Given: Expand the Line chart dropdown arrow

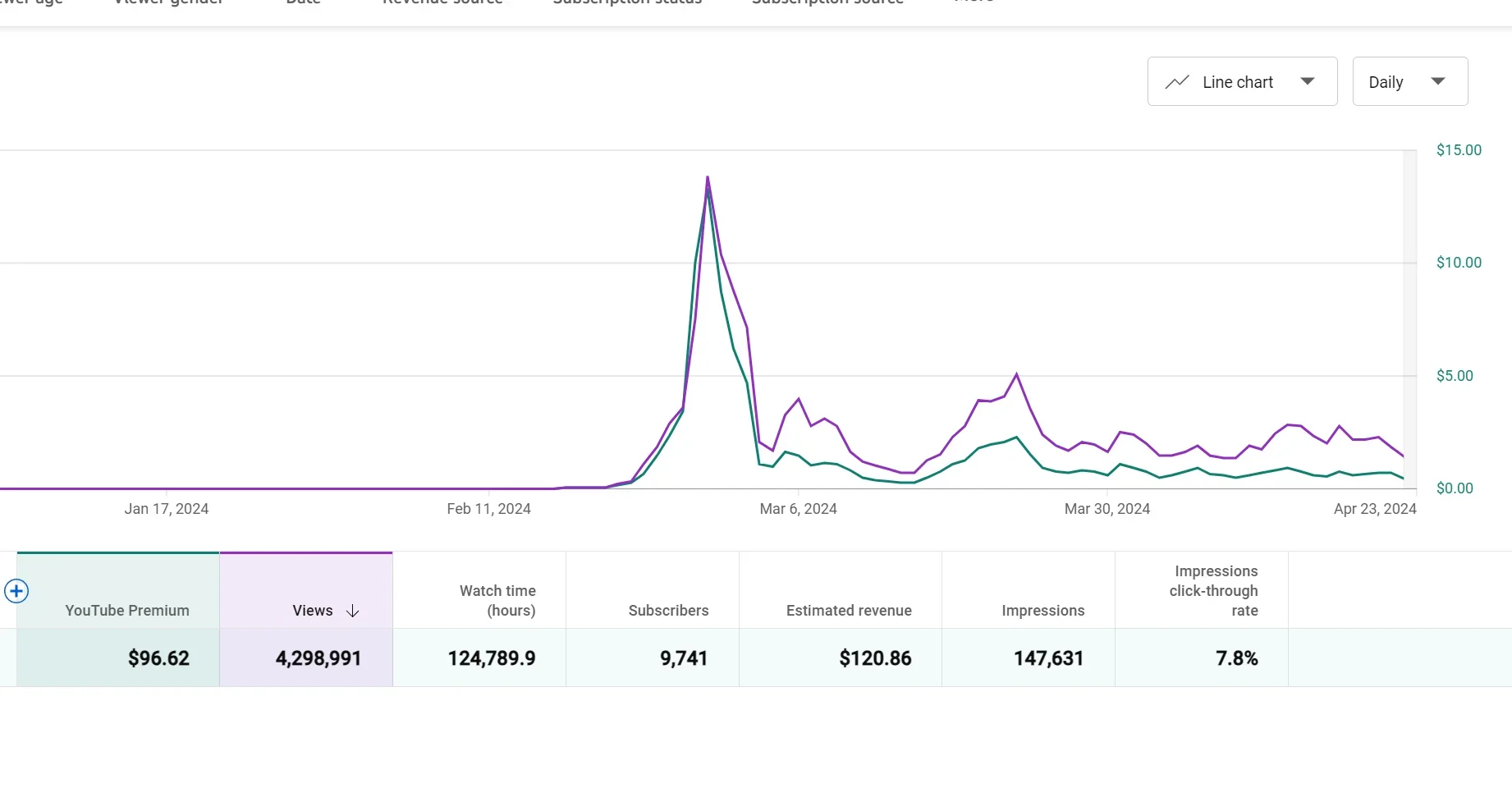Looking at the screenshot, I should [1308, 81].
